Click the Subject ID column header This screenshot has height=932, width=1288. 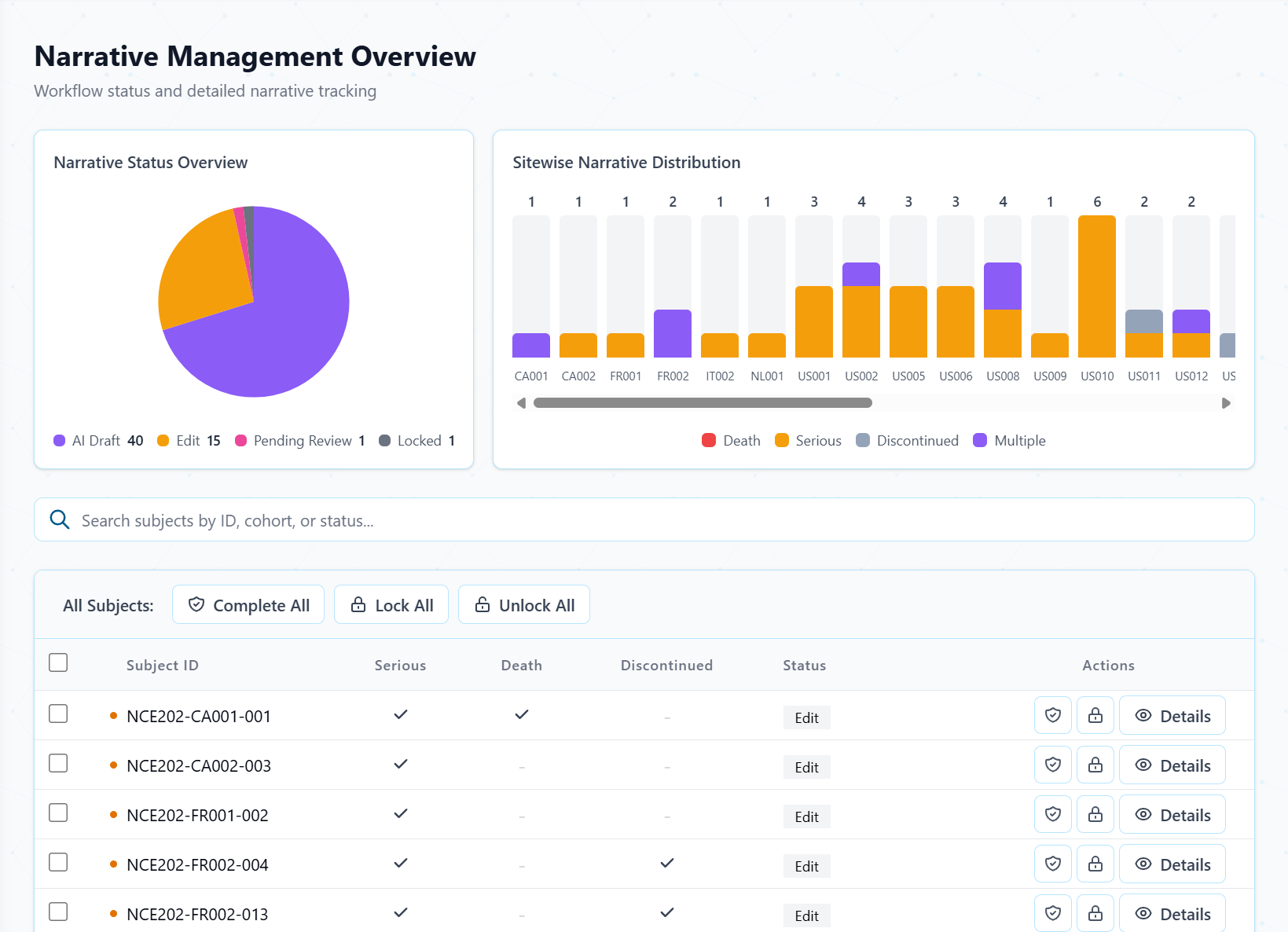[163, 665]
